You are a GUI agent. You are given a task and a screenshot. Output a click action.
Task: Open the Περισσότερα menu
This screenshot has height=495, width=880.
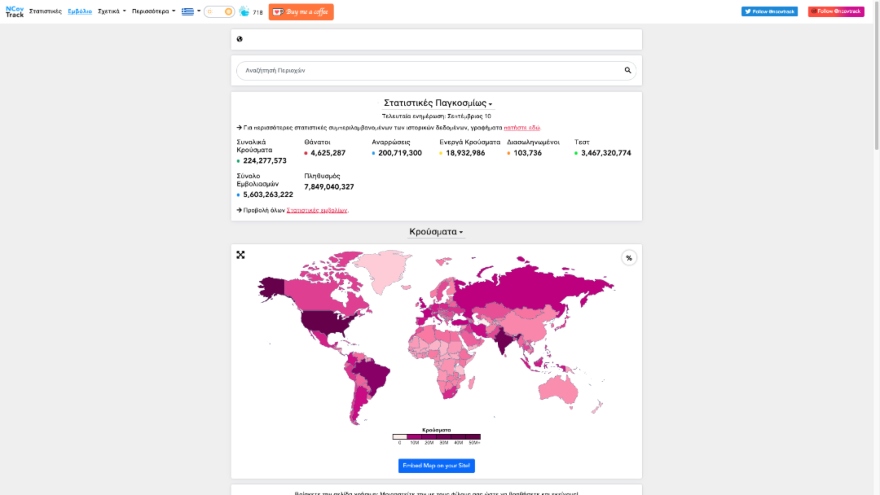[x=153, y=11]
